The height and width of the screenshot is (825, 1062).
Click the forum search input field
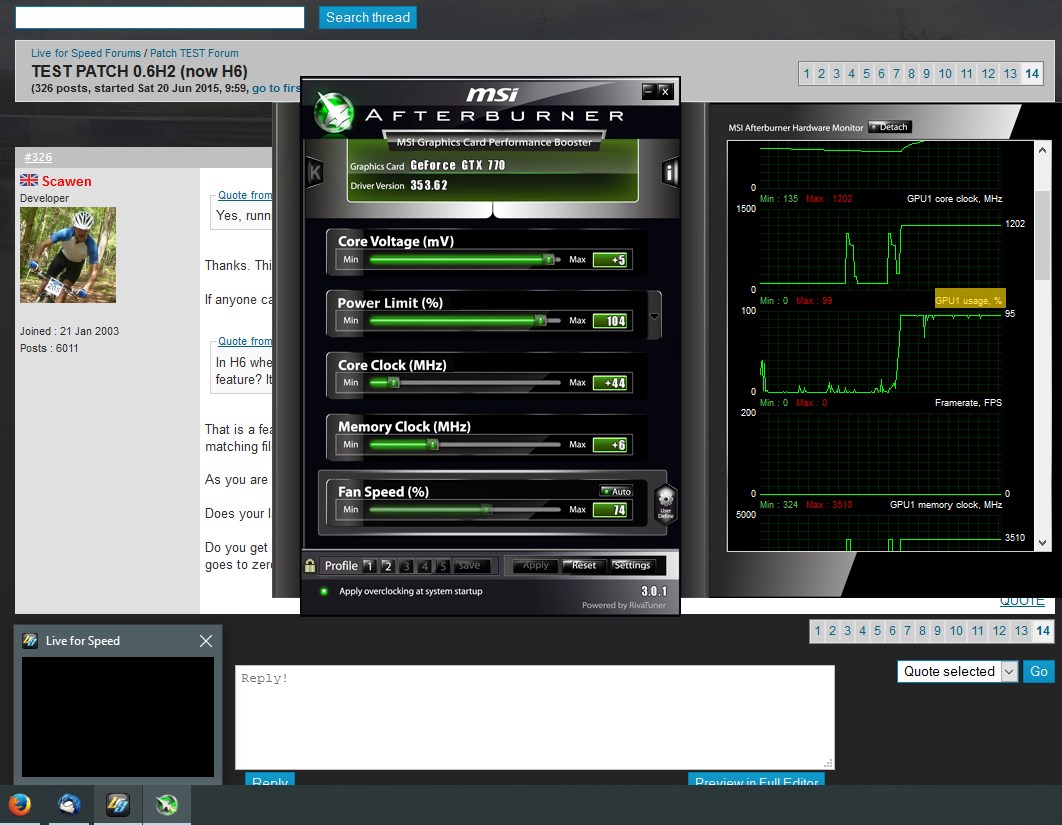[x=160, y=18]
